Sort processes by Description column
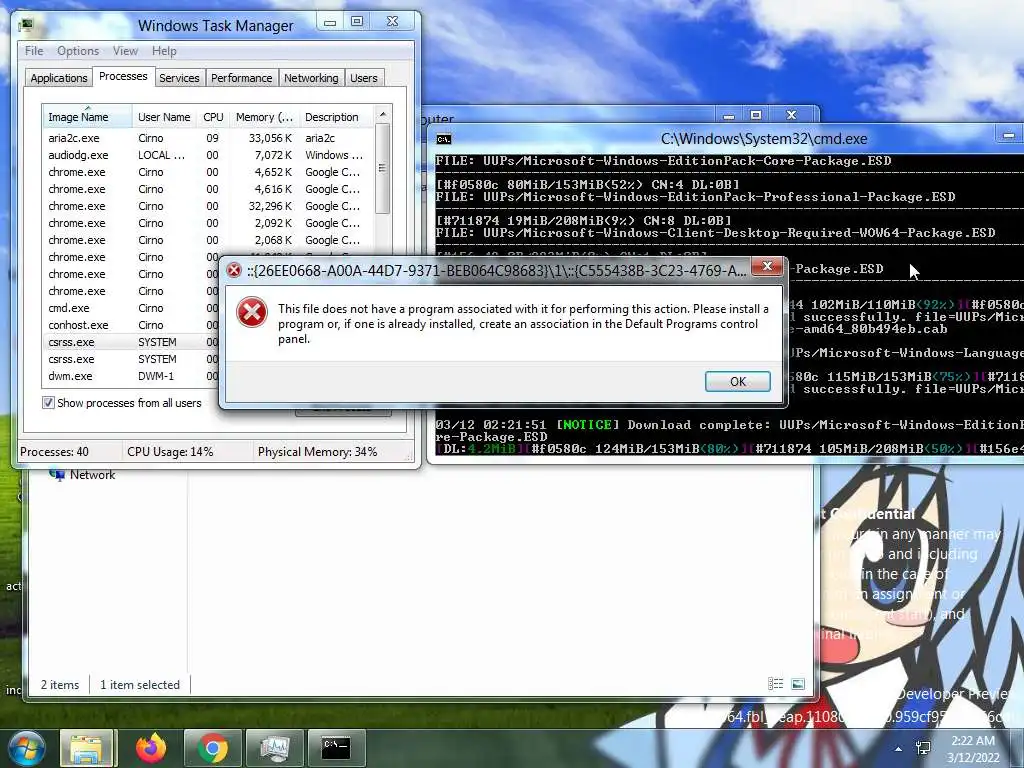The height and width of the screenshot is (768, 1024). click(x=336, y=117)
